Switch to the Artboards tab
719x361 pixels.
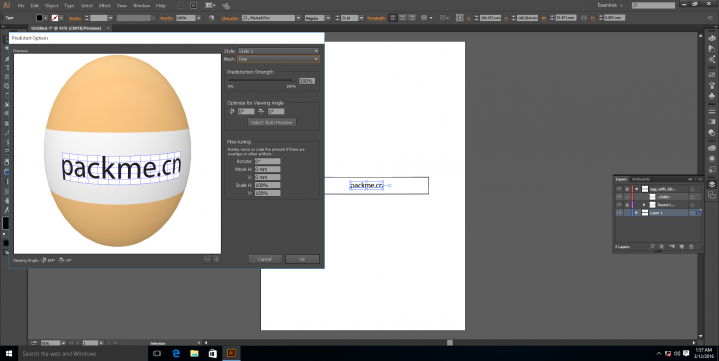point(641,179)
